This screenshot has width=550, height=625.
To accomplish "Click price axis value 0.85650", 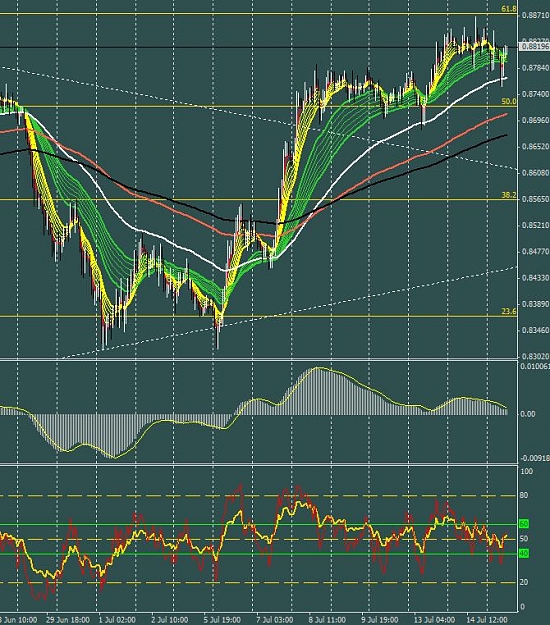I will [x=535, y=199].
